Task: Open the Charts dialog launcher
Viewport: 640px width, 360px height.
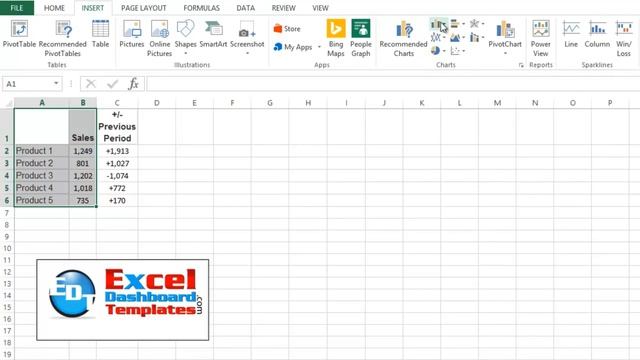Action: tap(521, 65)
